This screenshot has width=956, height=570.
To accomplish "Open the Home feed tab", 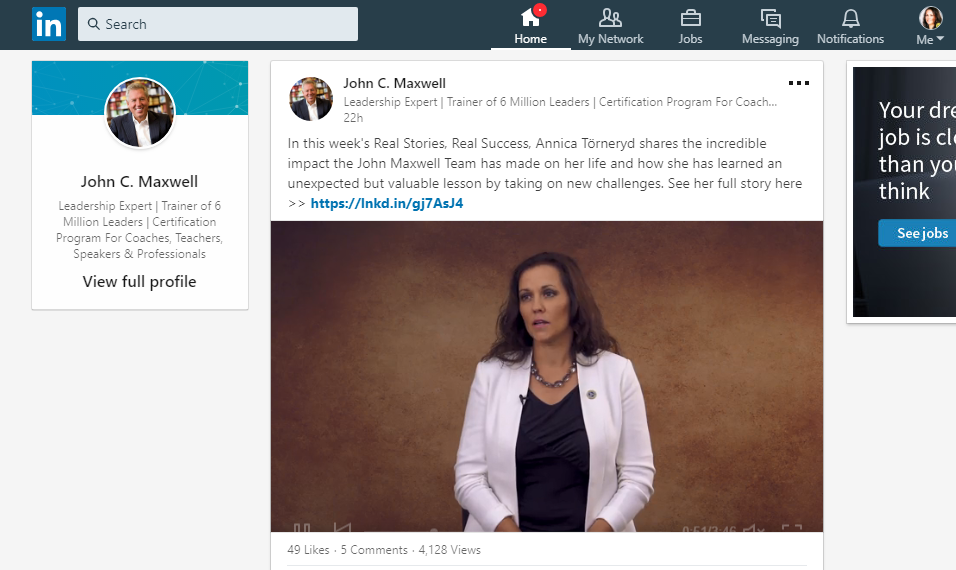I will pyautogui.click(x=530, y=26).
